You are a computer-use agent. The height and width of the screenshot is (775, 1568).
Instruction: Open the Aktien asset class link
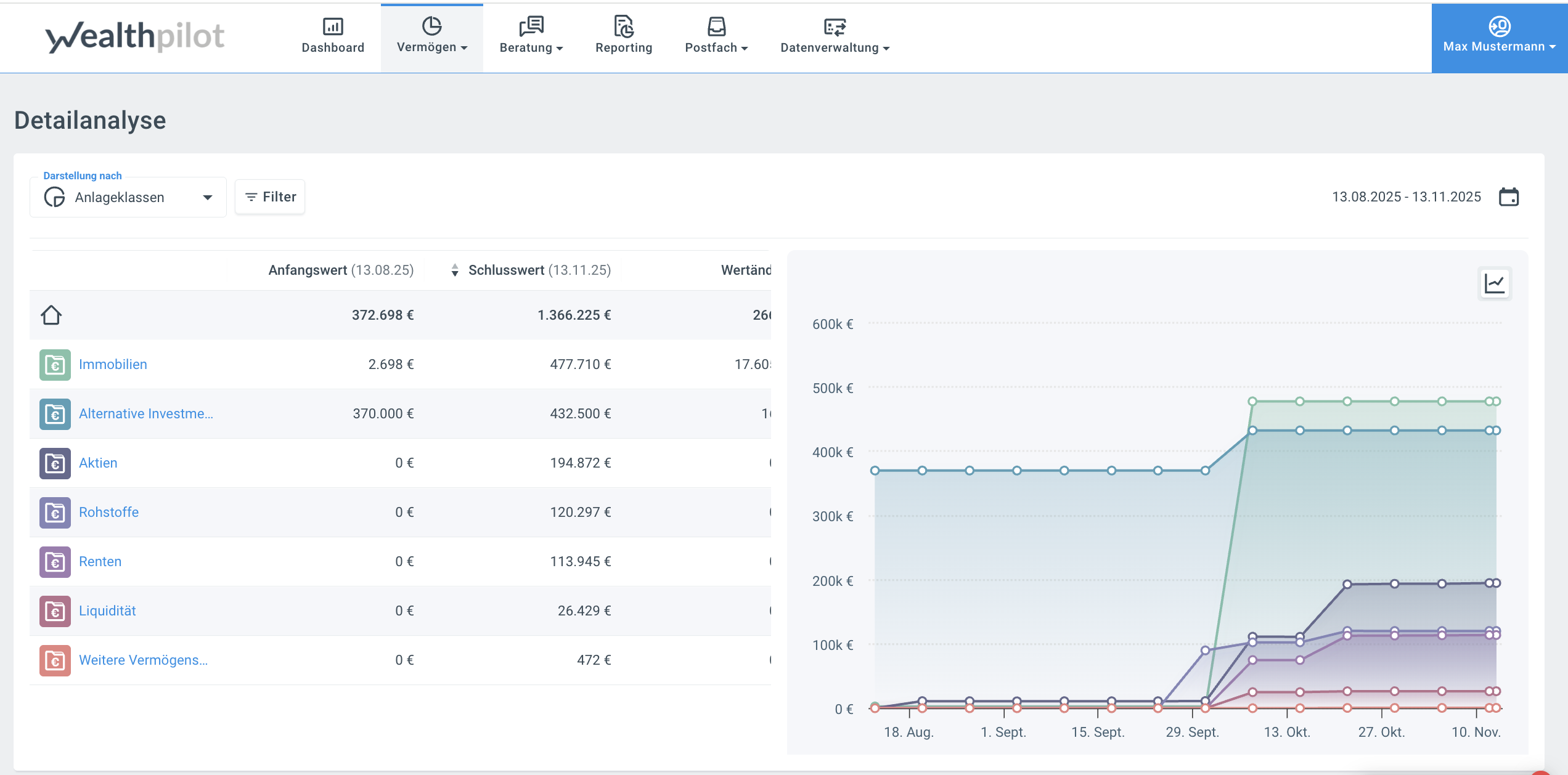tap(98, 463)
